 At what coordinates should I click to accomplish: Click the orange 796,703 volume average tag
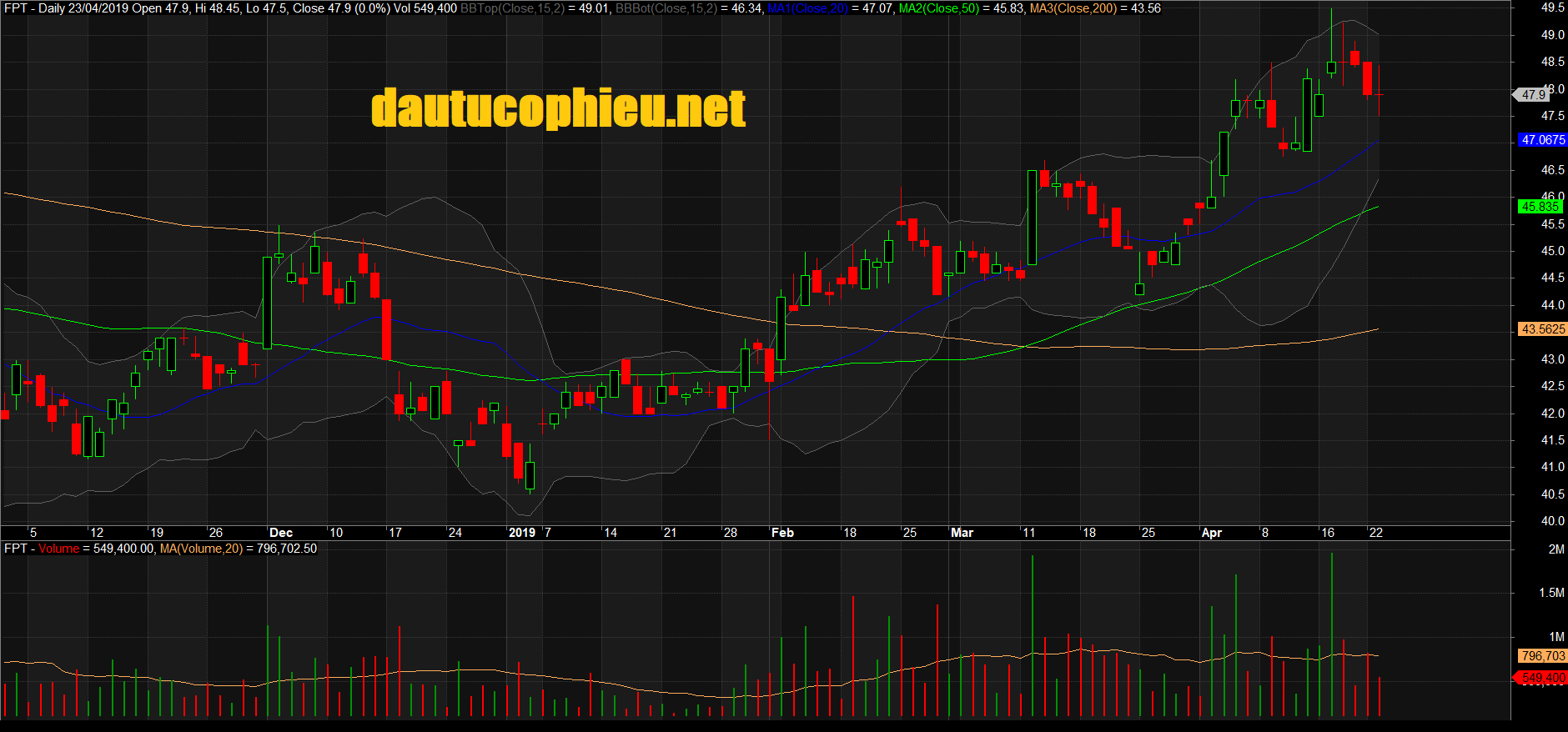click(1542, 656)
